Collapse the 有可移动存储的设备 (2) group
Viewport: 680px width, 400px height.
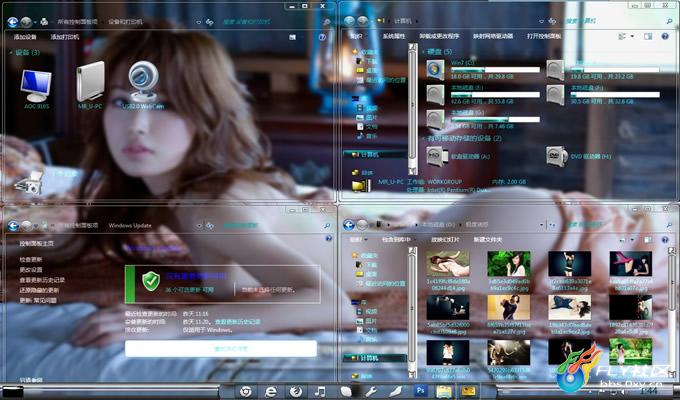point(423,138)
